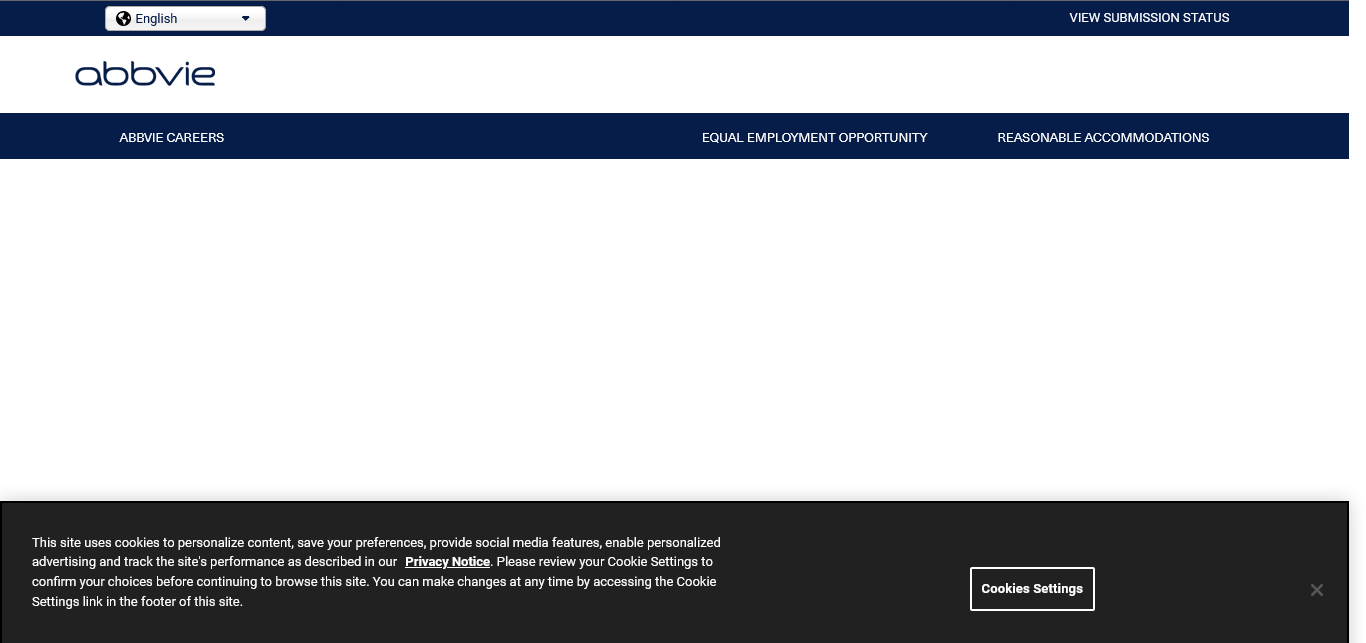
Task: Click the globe icon in language selector
Action: coord(124,18)
